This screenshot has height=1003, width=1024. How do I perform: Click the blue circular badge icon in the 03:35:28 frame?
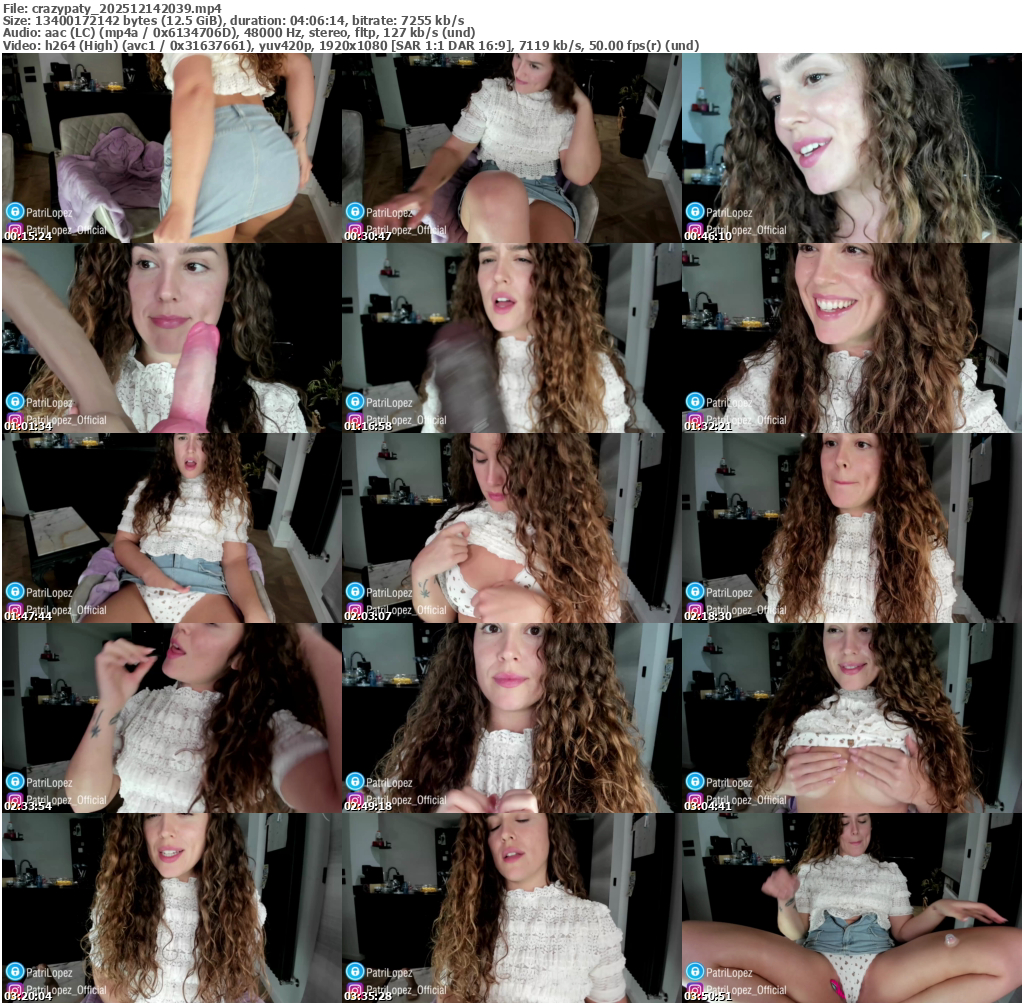point(354,971)
